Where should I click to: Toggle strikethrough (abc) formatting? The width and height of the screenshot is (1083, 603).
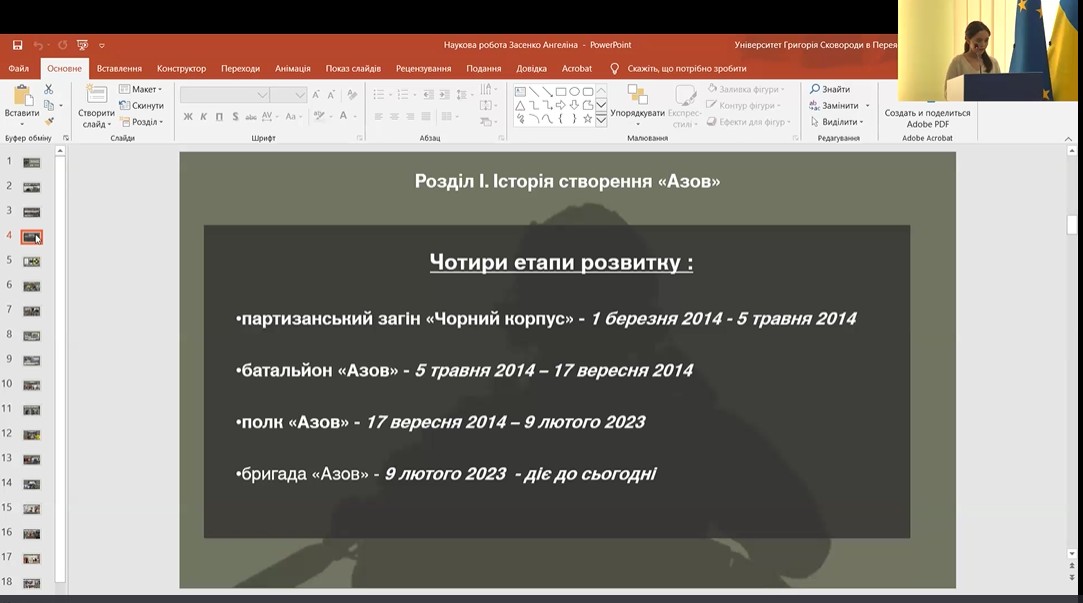point(251,117)
